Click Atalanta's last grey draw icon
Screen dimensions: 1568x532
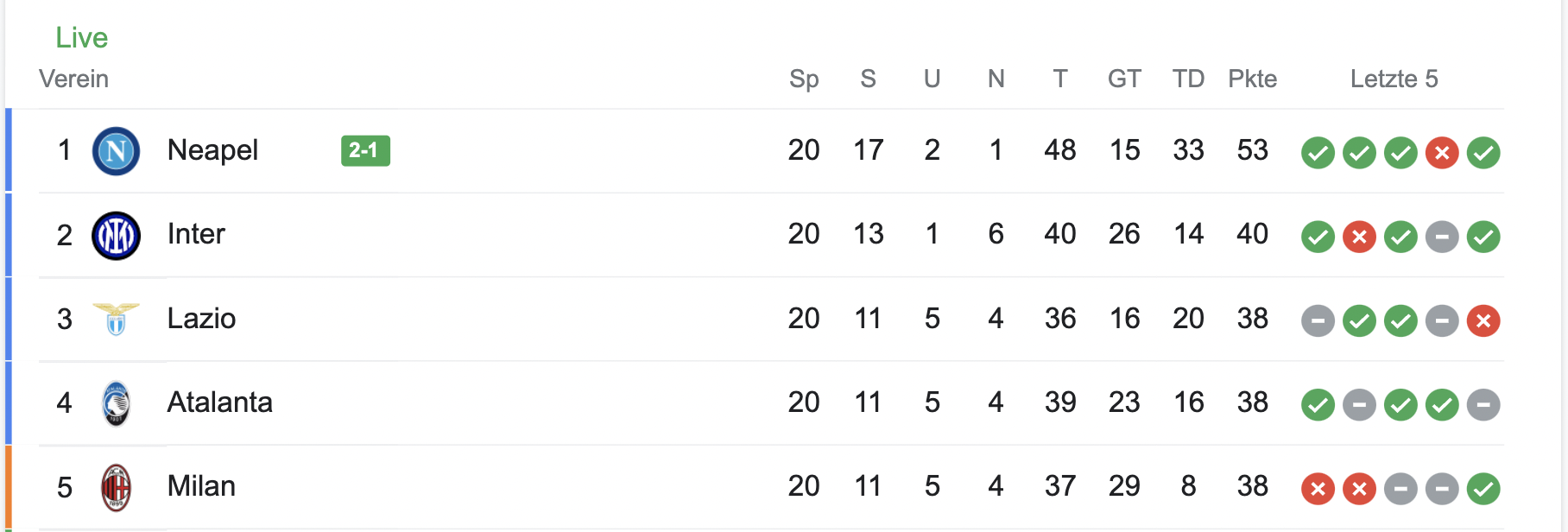click(x=1483, y=405)
